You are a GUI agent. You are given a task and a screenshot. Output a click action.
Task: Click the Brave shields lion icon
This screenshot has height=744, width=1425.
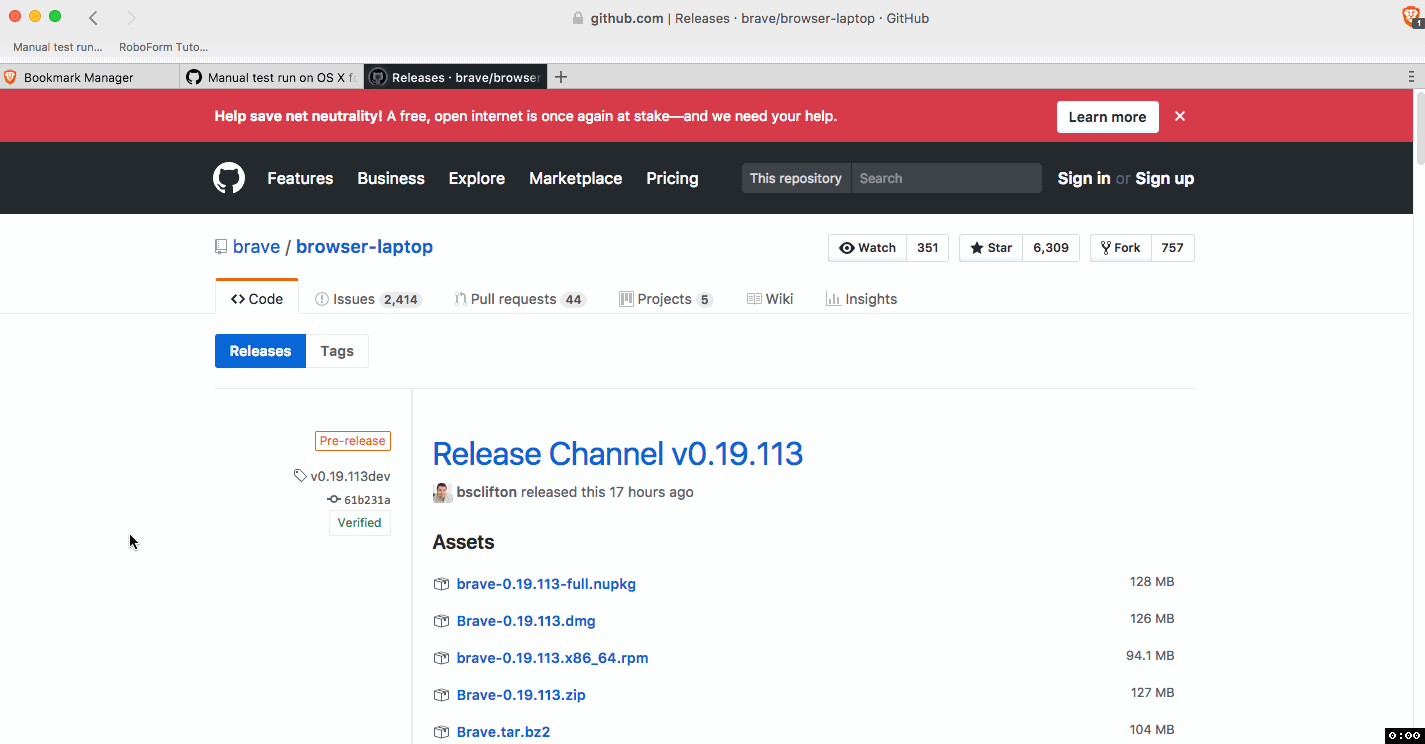(x=1413, y=17)
